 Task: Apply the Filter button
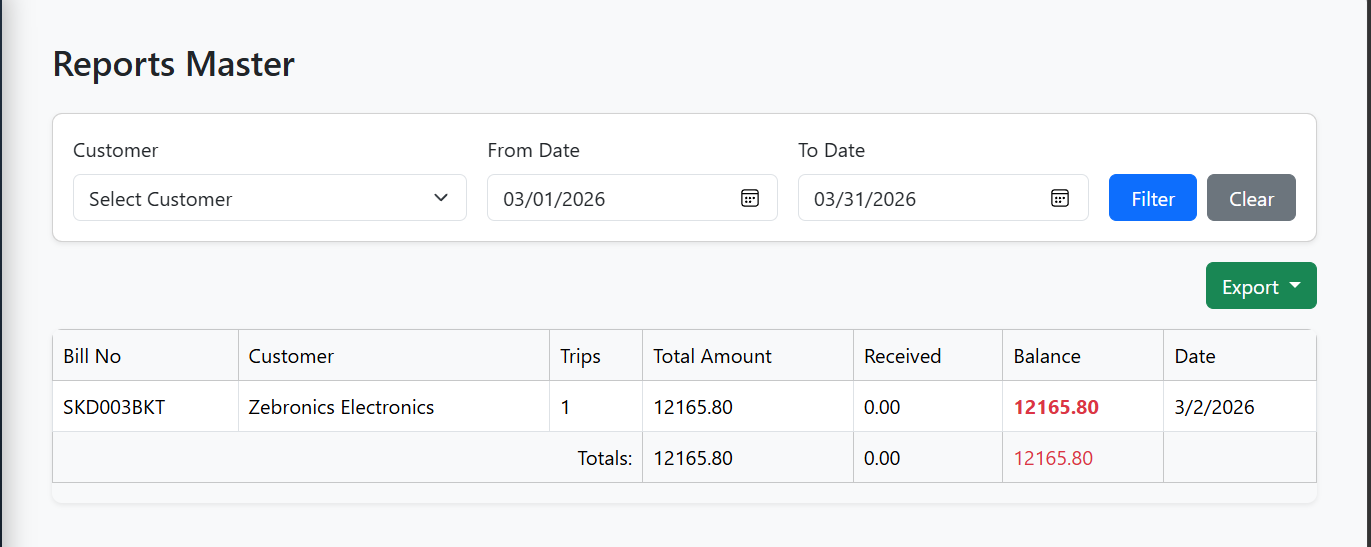point(1153,198)
